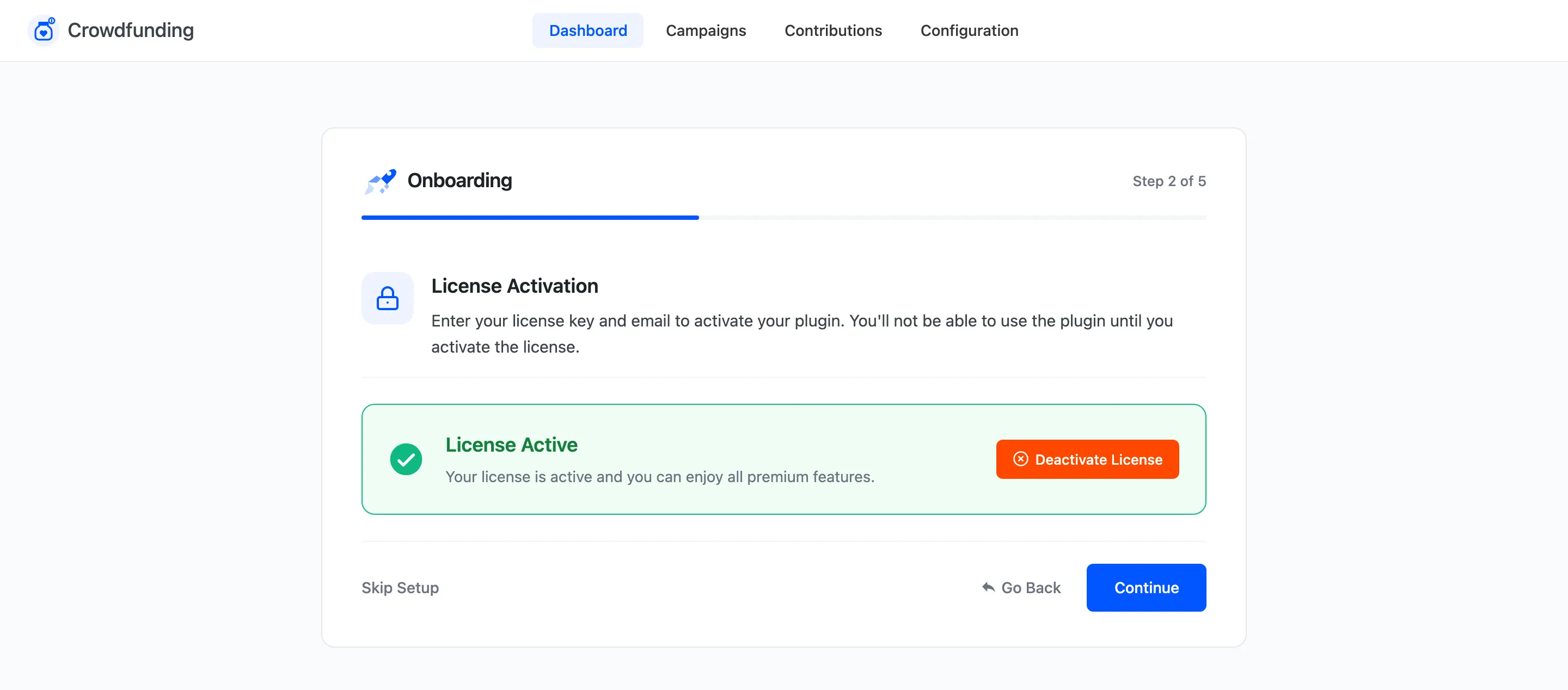Click the Deactivate License button
Image resolution: width=1568 pixels, height=690 pixels.
(1087, 459)
